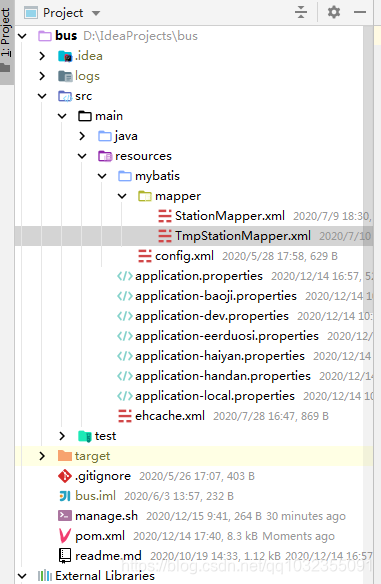
Task: Collapse the src folder
Action: point(42,96)
